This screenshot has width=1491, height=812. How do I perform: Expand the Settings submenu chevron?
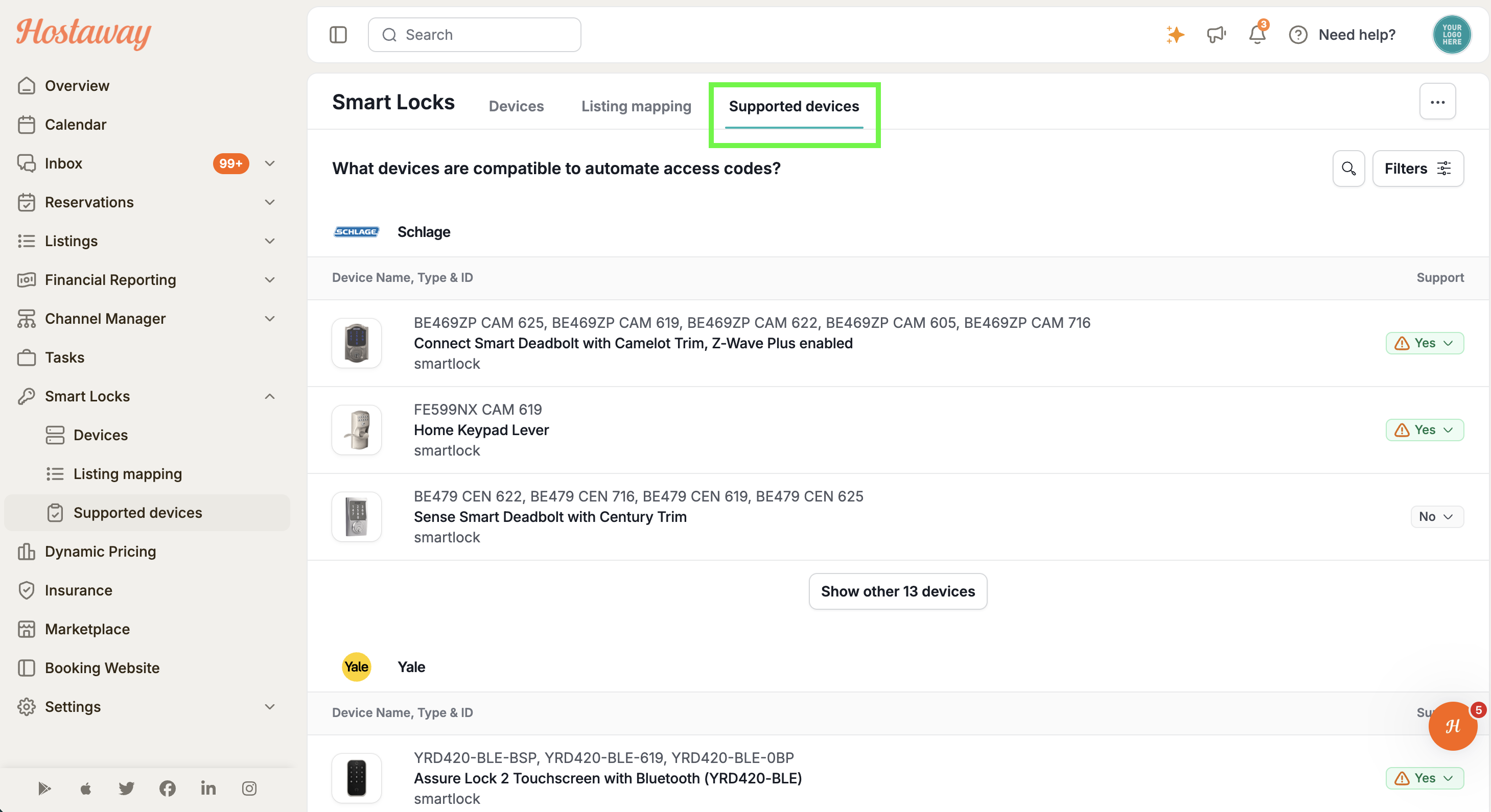pos(270,707)
